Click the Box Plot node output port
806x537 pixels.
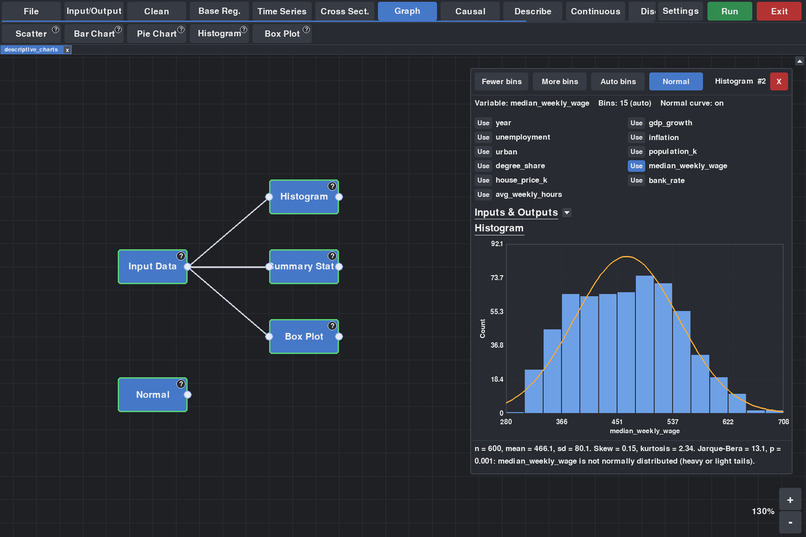339,337
